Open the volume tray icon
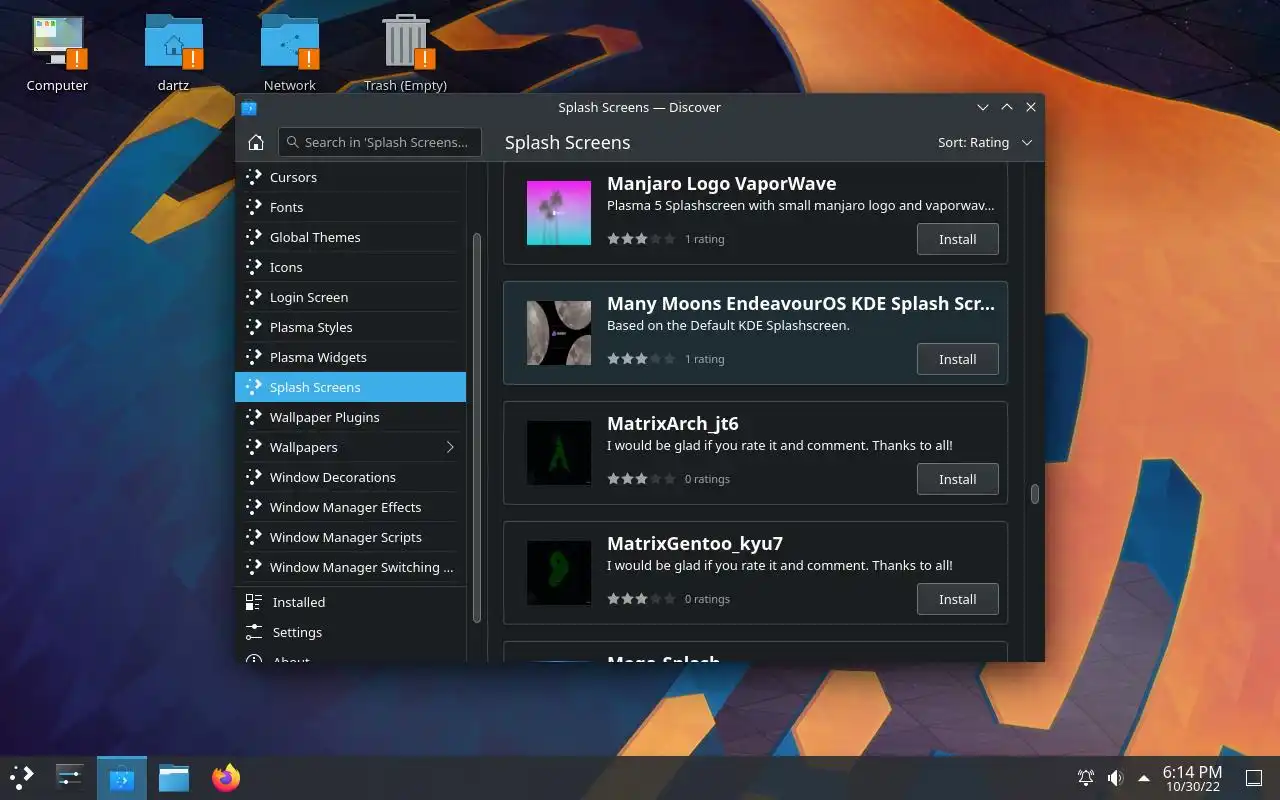 click(1115, 777)
